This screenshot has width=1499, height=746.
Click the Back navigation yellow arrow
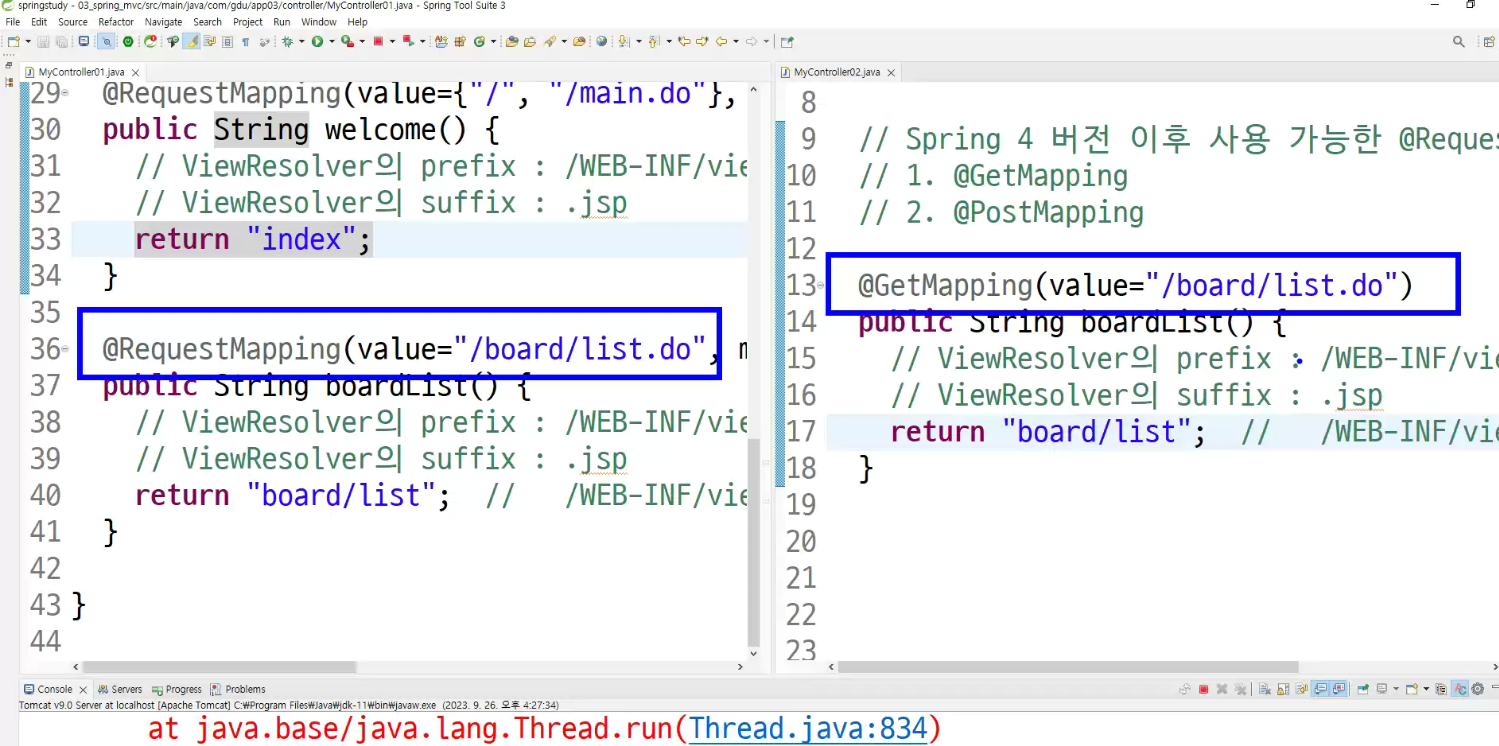click(720, 42)
